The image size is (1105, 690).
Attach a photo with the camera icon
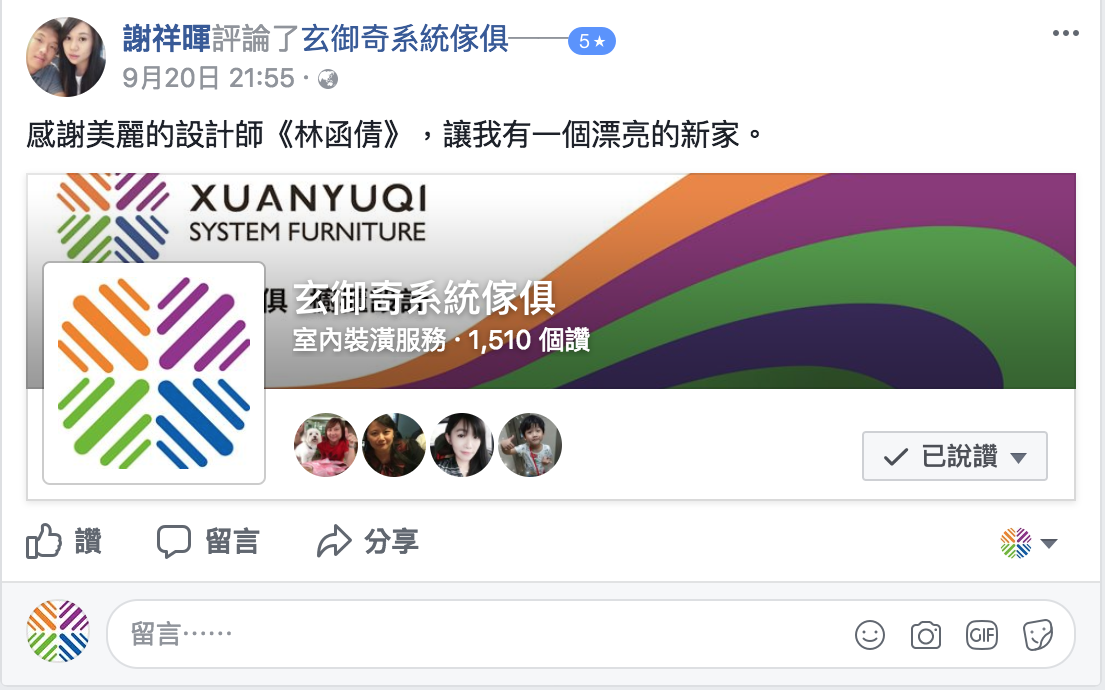click(925, 635)
